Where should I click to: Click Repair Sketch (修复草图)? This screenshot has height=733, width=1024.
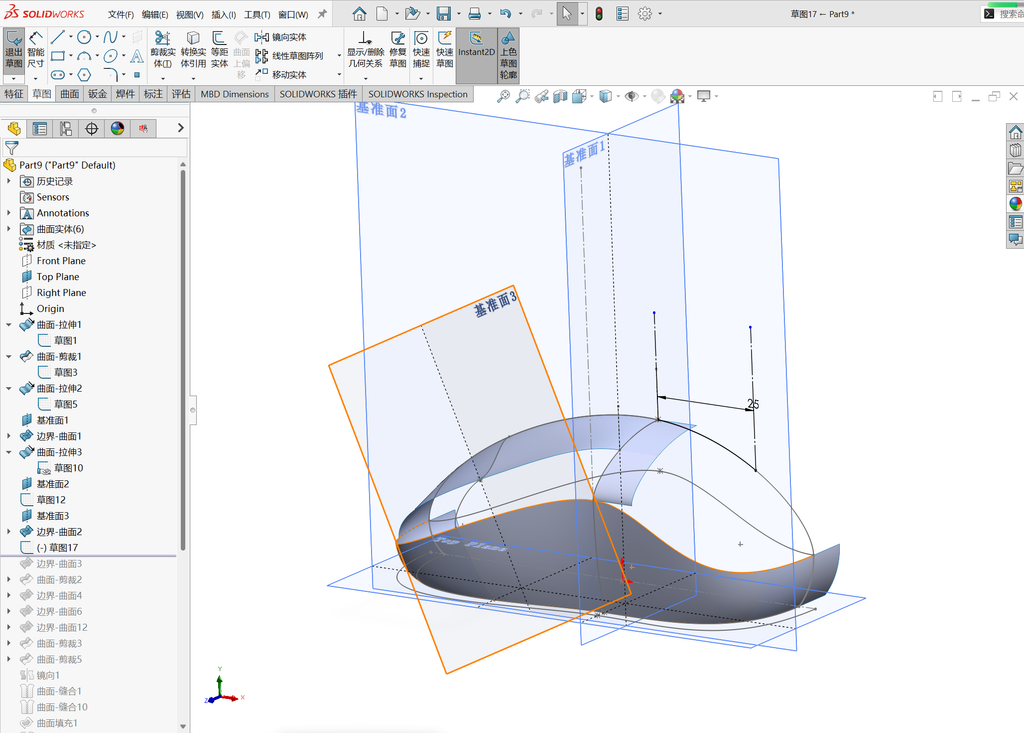tap(398, 50)
